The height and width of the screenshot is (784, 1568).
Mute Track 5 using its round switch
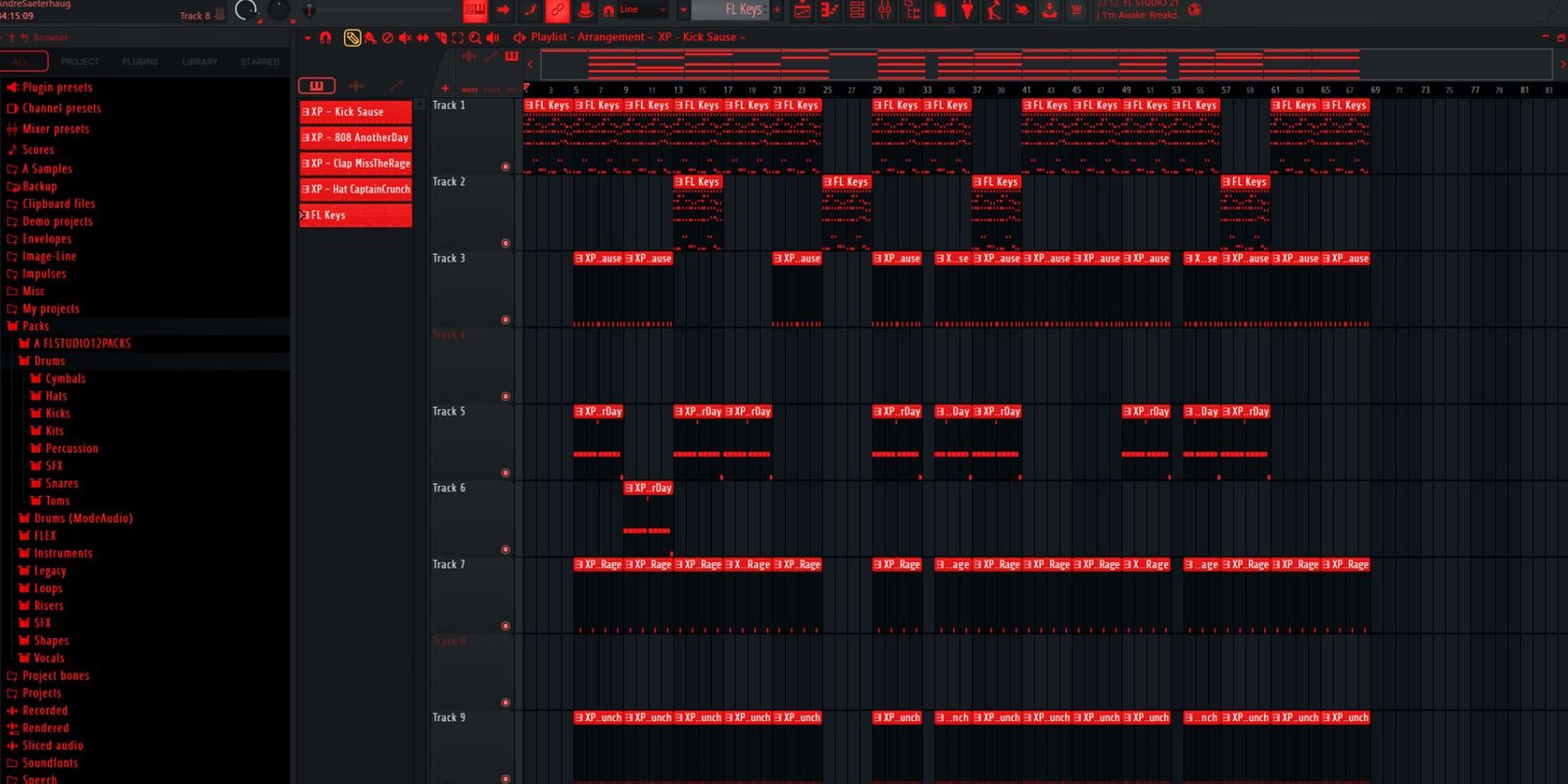point(506,472)
